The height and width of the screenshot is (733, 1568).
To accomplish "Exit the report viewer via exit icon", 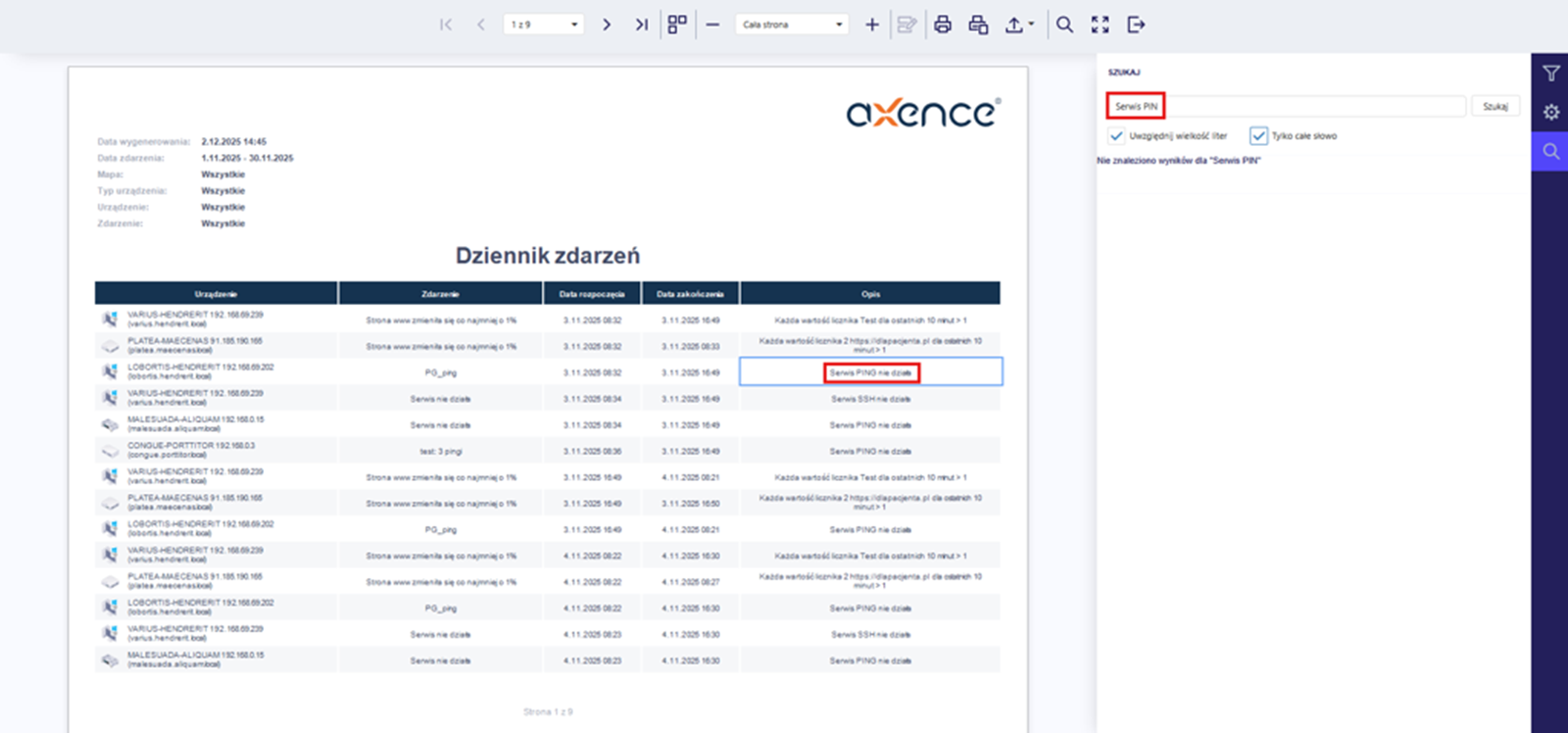I will tap(1136, 24).
